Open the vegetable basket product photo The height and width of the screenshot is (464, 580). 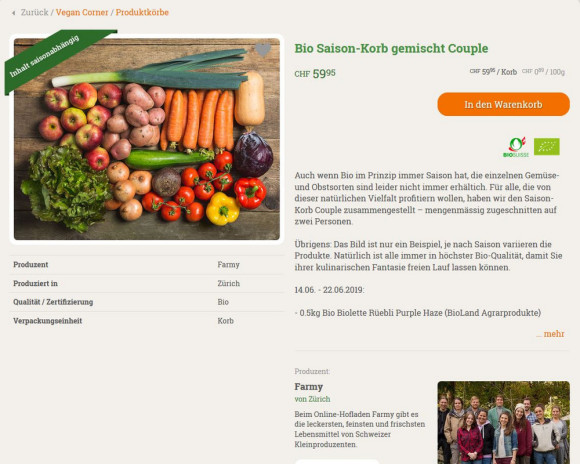point(147,139)
